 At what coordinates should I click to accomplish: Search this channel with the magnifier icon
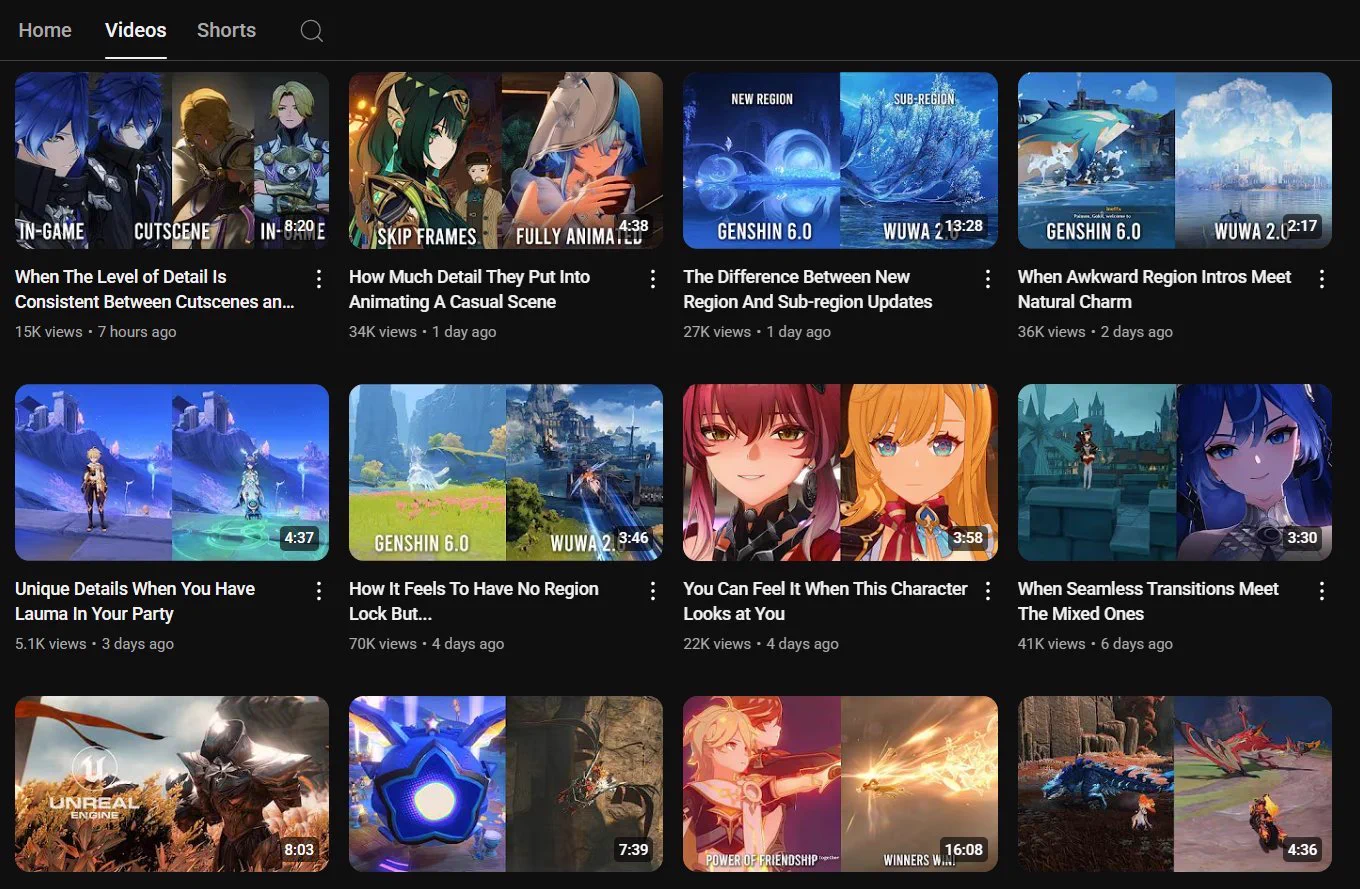pyautogui.click(x=312, y=31)
